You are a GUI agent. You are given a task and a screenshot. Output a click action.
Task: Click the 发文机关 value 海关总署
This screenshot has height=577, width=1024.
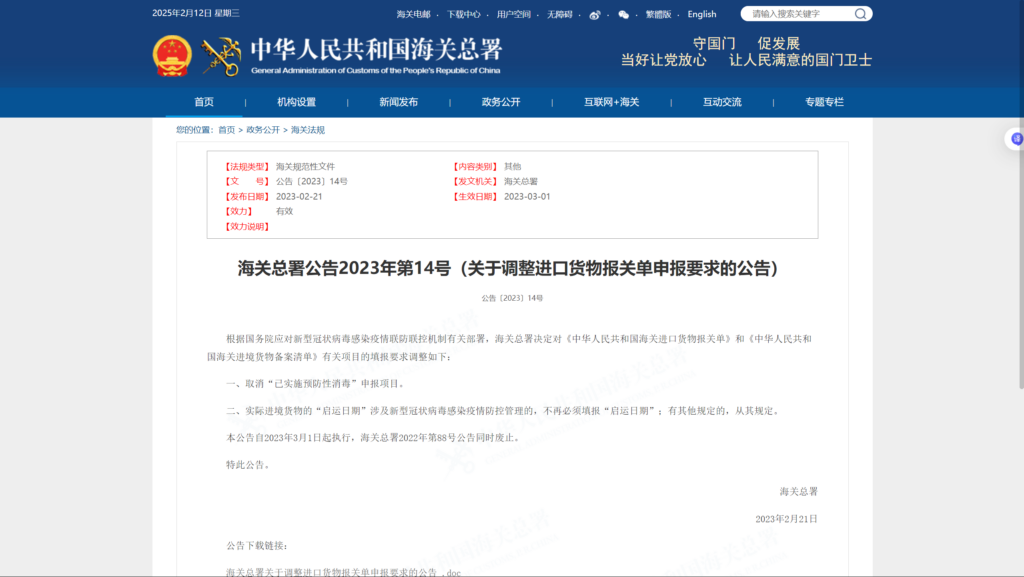(520, 181)
